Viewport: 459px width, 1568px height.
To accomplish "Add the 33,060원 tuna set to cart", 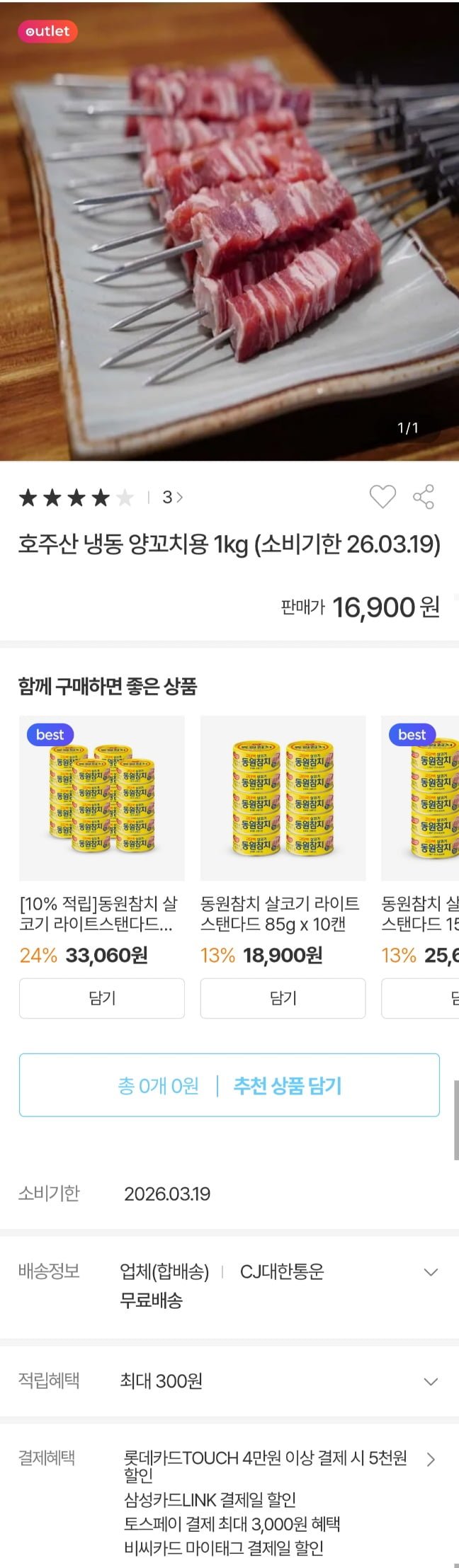I will pyautogui.click(x=102, y=998).
